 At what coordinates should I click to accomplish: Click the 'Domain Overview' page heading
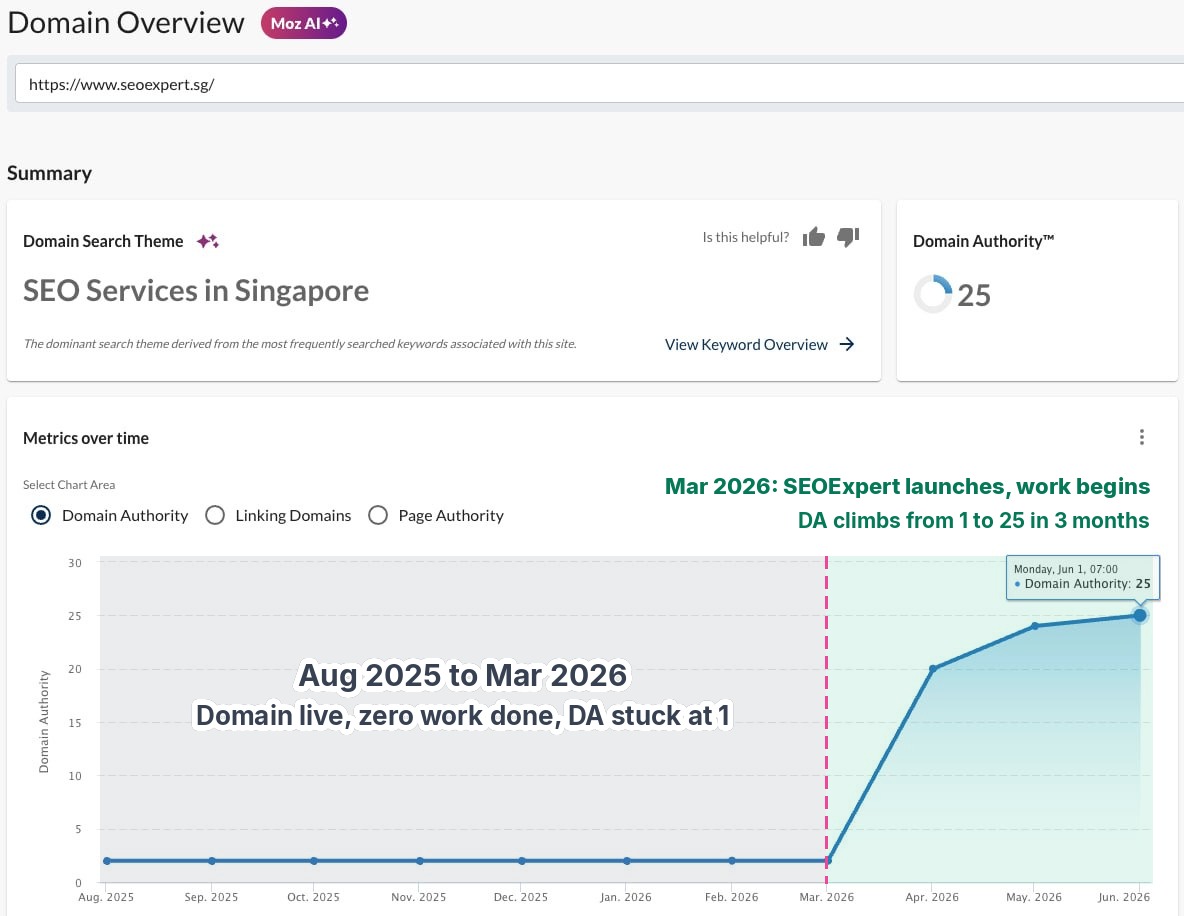pyautogui.click(x=126, y=23)
